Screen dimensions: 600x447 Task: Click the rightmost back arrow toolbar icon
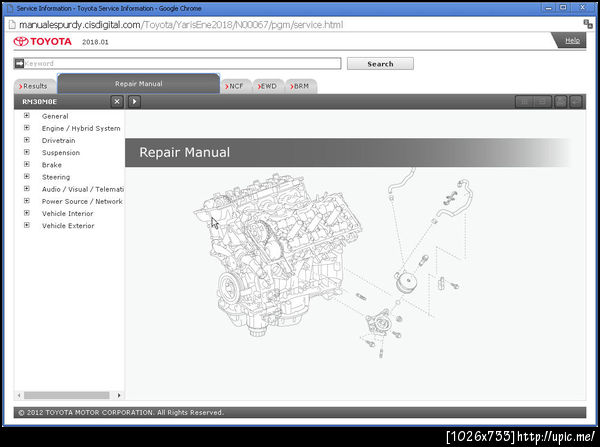576,101
